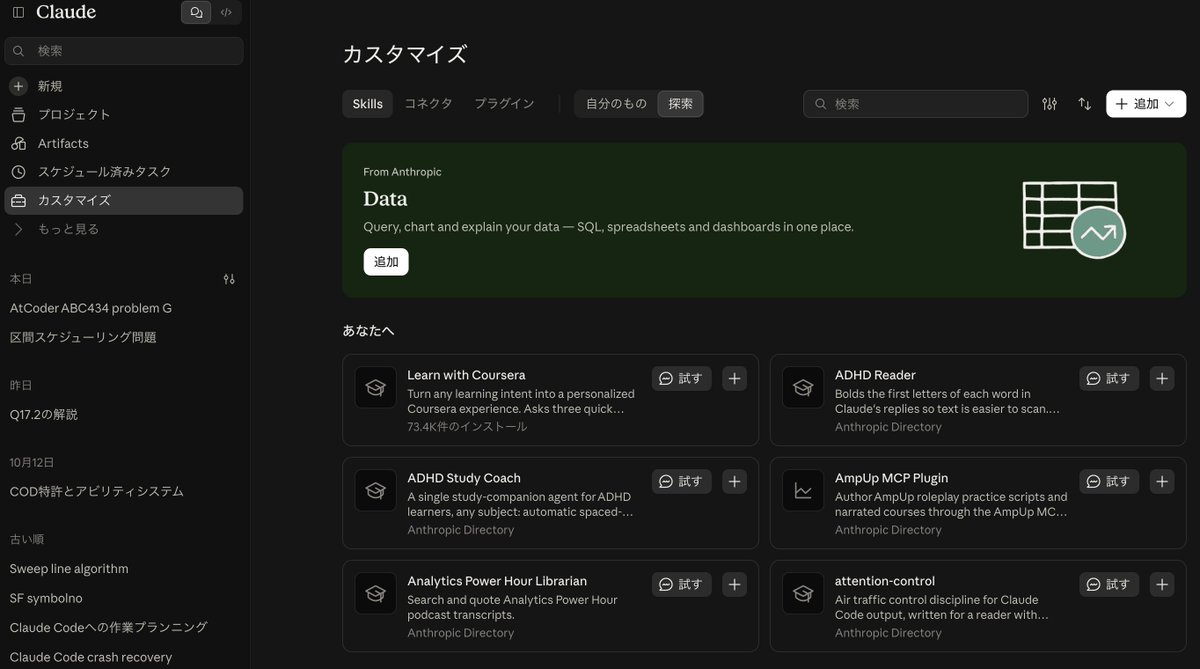
Task: Switch to the コネクタ tab
Action: click(x=428, y=104)
